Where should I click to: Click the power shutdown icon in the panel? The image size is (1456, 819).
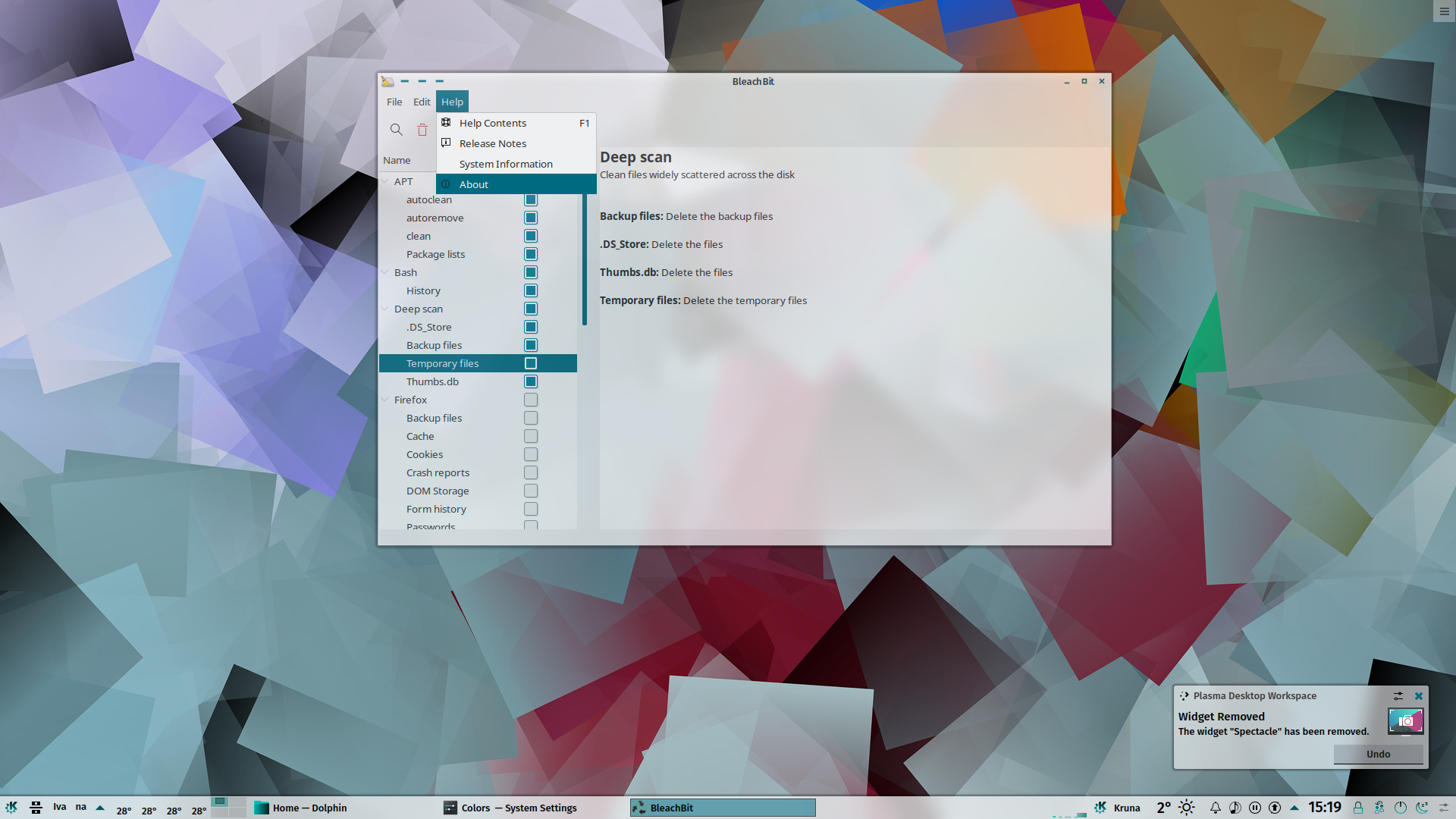tap(1401, 808)
